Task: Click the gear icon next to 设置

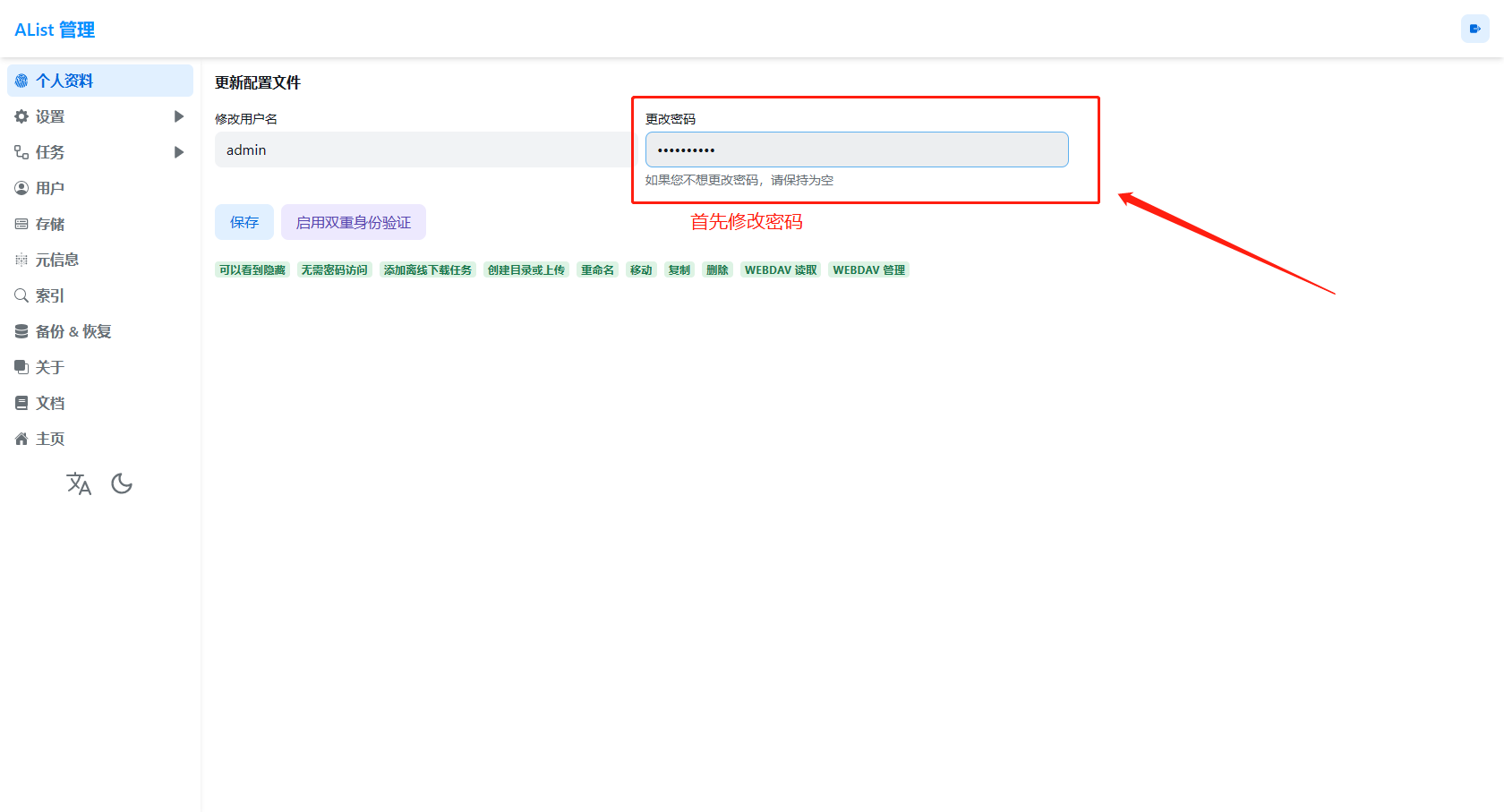Action: (x=21, y=116)
